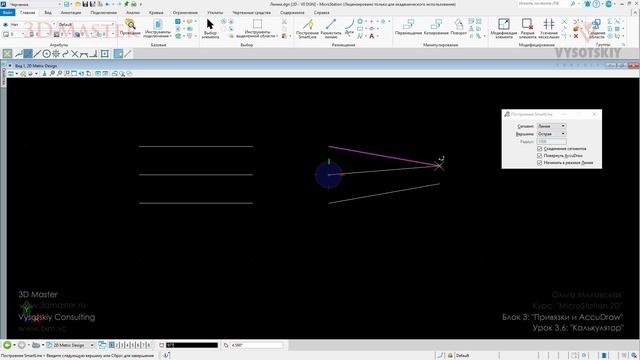Click the Радиус input field
Screen dimensions: 640x360
point(551,141)
